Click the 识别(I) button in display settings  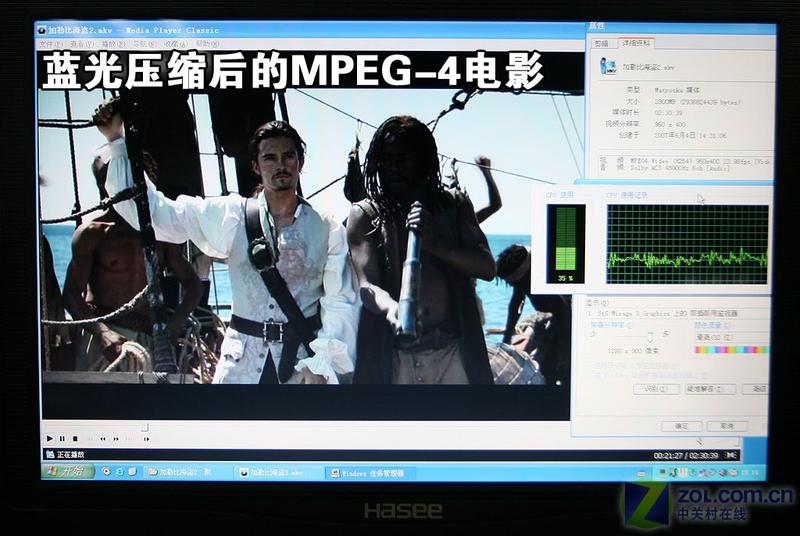(x=656, y=389)
